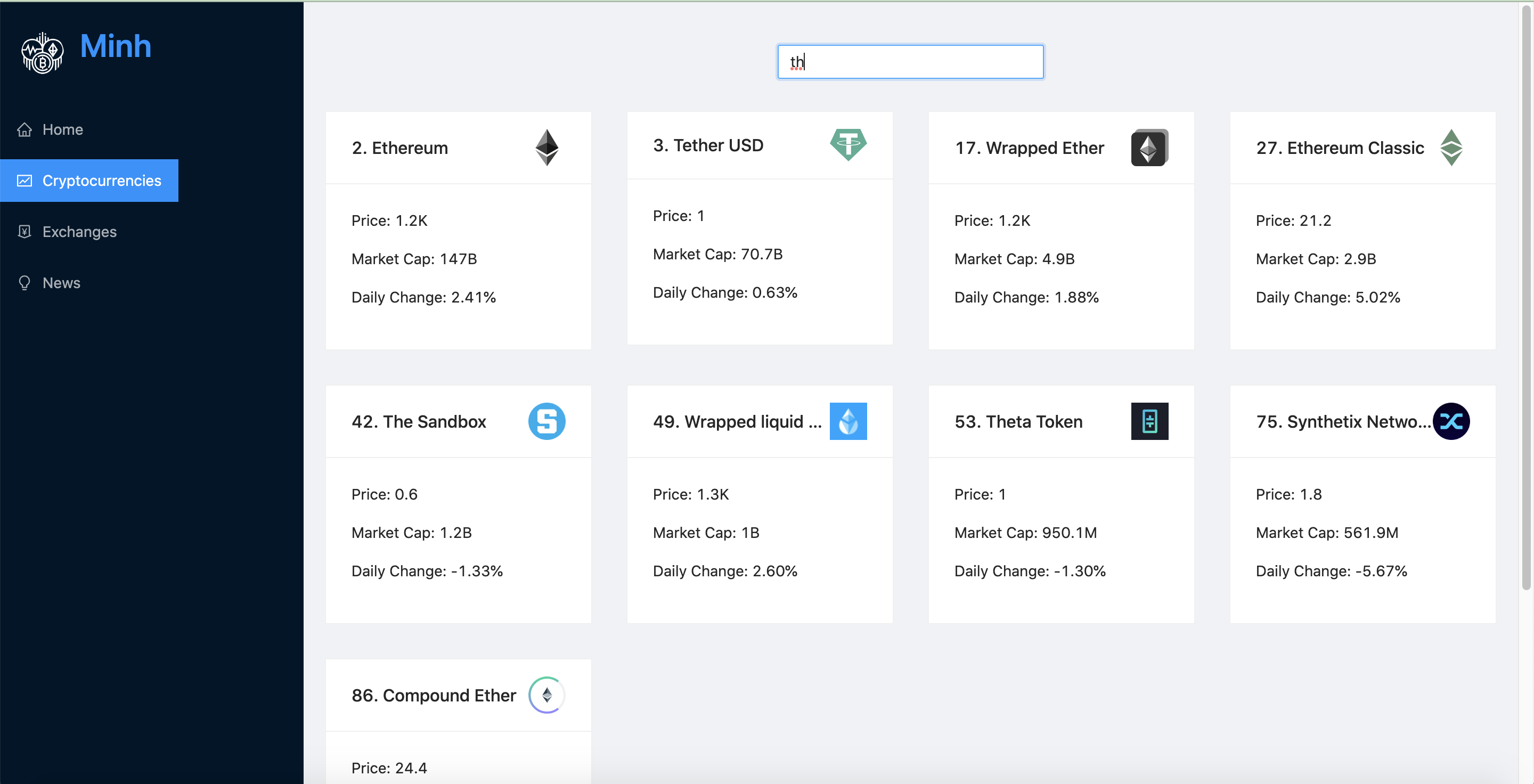Open the 86. Compound Ether card
The width and height of the screenshot is (1534, 784).
coord(434,695)
